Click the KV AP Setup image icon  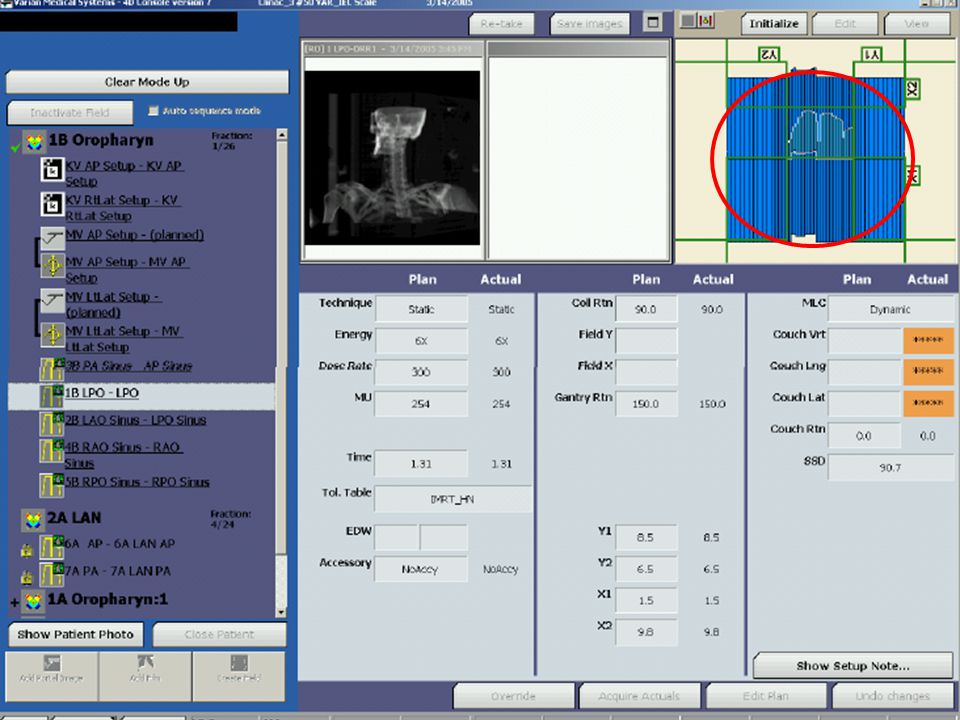click(52, 170)
